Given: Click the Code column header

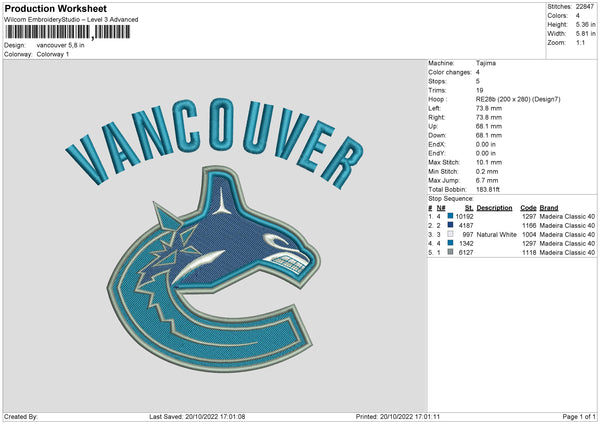Looking at the screenshot, I should click(x=528, y=208).
